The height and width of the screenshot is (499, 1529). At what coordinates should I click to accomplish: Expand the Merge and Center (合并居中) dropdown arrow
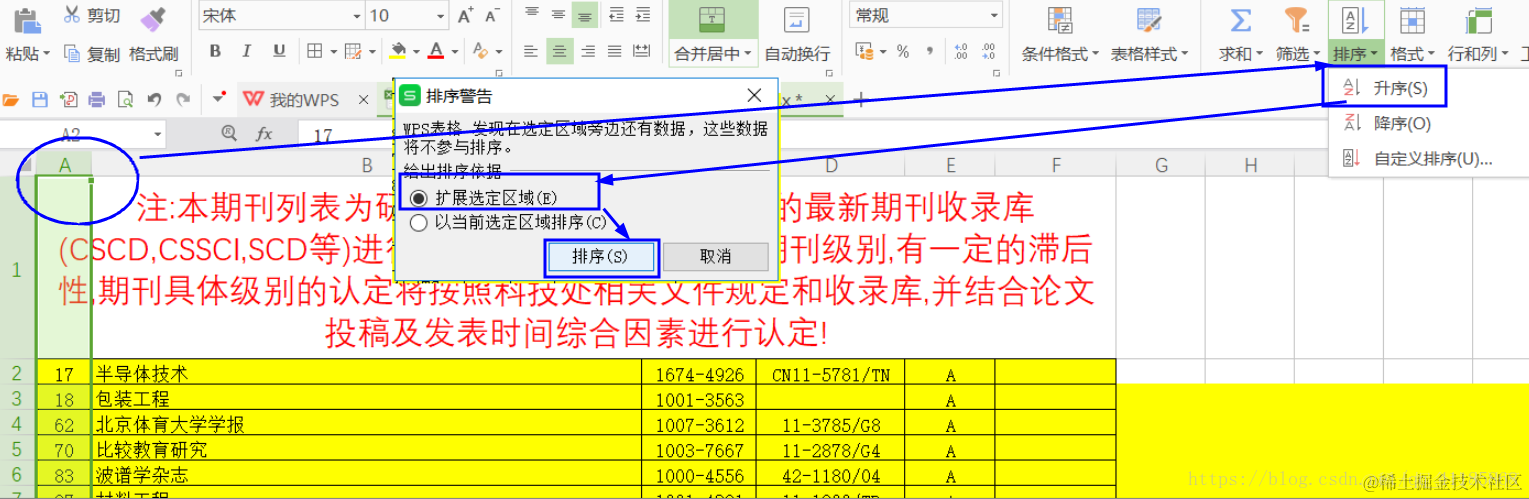pyautogui.click(x=747, y=54)
